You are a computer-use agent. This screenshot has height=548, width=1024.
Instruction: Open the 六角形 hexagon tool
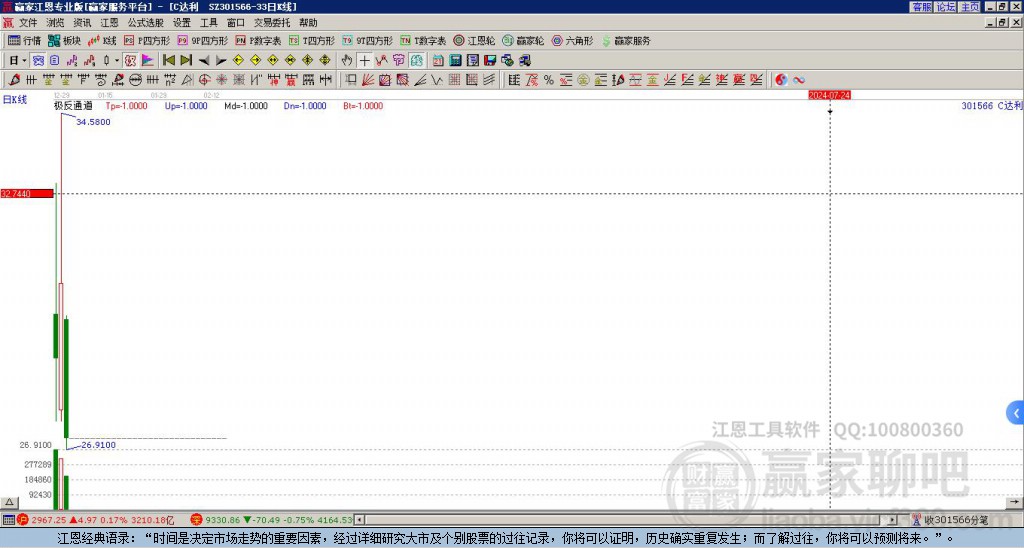pyautogui.click(x=572, y=40)
